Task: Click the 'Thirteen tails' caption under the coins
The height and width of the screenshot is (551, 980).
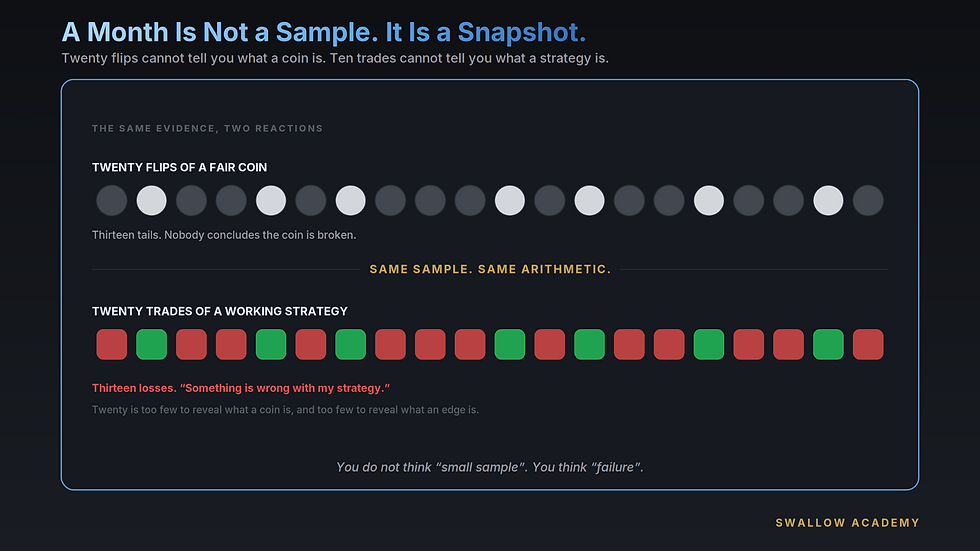Action: 224,235
